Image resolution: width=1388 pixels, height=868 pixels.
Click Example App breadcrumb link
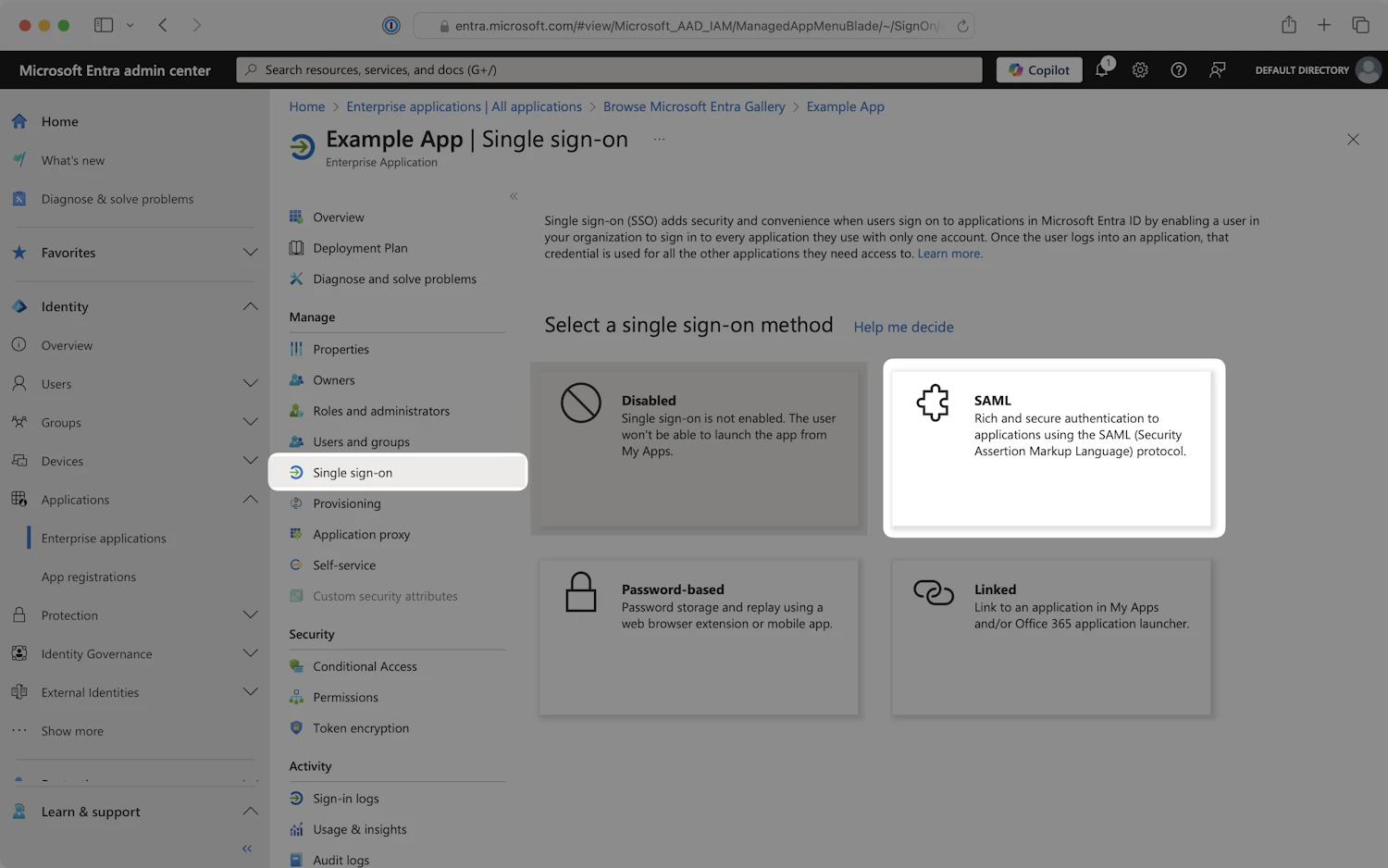click(x=845, y=106)
